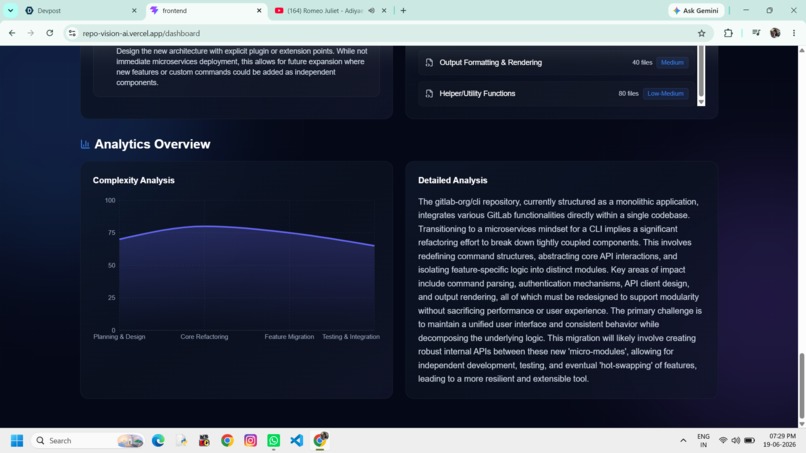
Task: Click the Medium complexity badge
Action: click(x=672, y=62)
